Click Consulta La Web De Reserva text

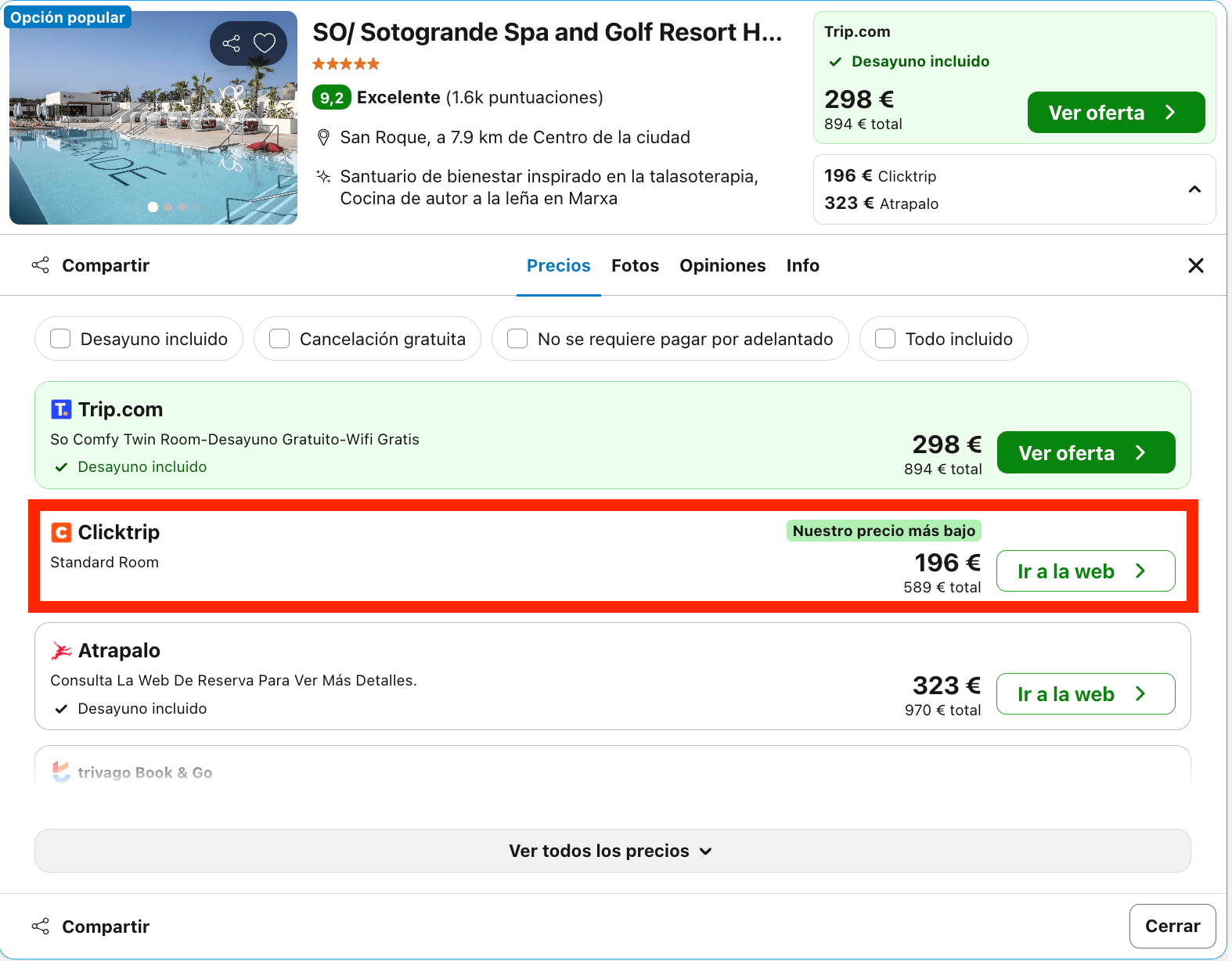(x=233, y=680)
